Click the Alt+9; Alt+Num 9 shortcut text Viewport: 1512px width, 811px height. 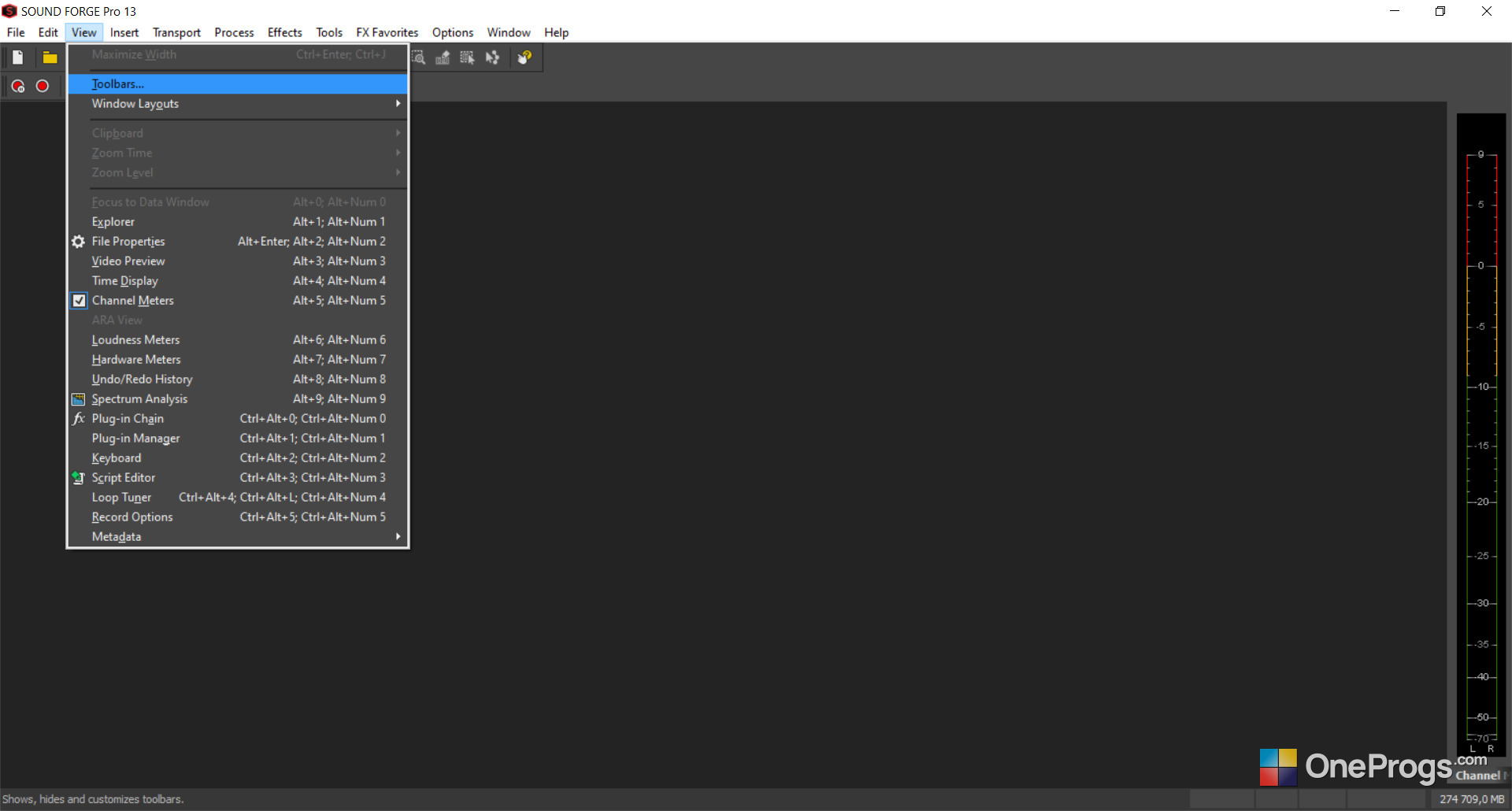click(339, 399)
